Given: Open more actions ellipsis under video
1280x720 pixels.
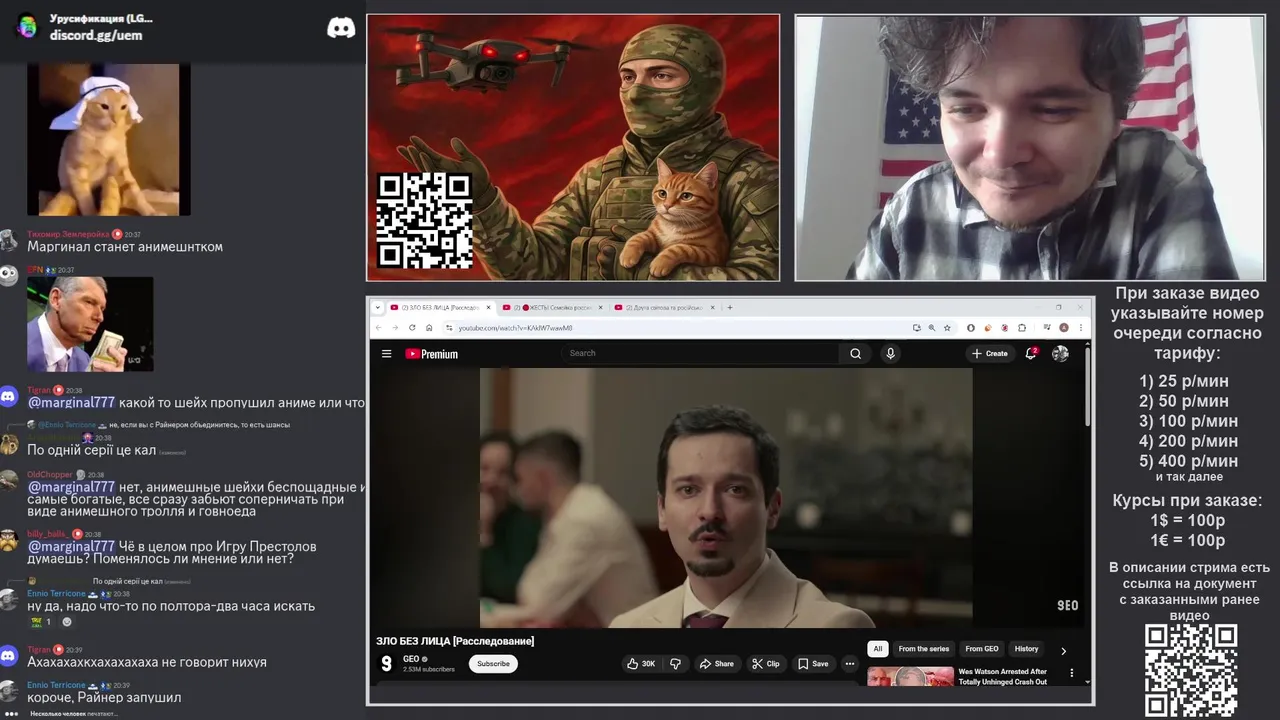Looking at the screenshot, I should (849, 663).
